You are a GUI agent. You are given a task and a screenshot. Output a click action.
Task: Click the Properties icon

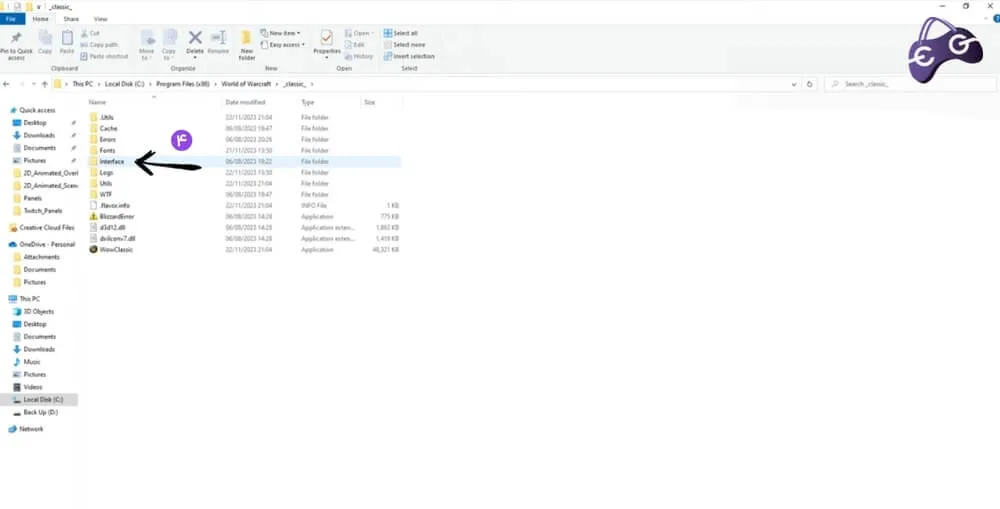(327, 38)
